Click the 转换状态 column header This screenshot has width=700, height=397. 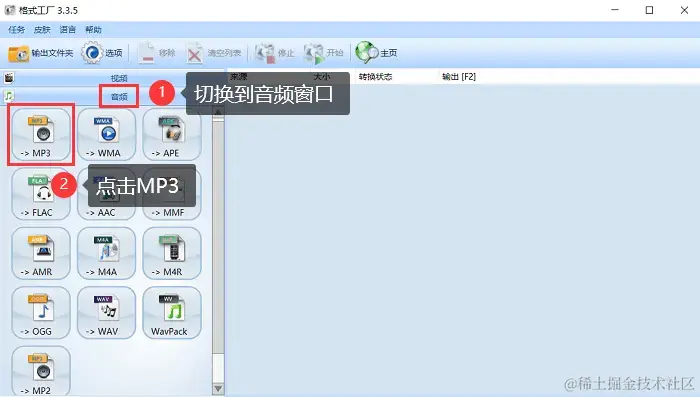tap(375, 77)
